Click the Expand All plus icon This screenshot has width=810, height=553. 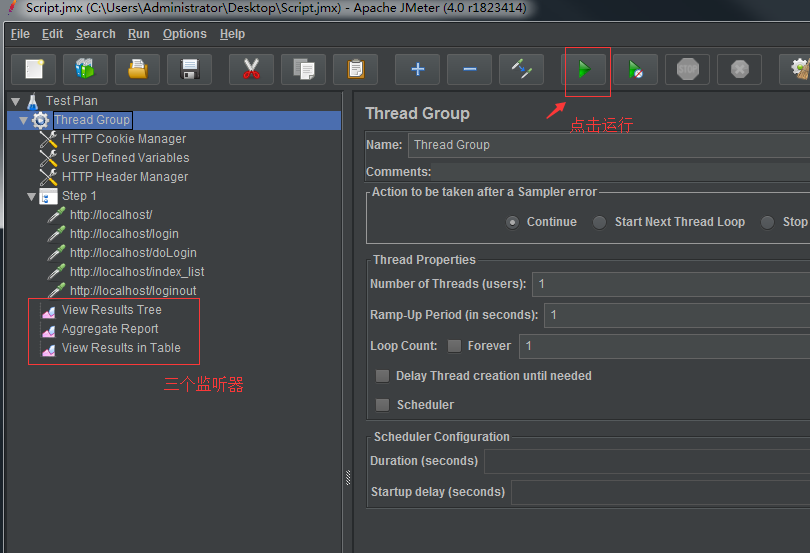[x=417, y=69]
